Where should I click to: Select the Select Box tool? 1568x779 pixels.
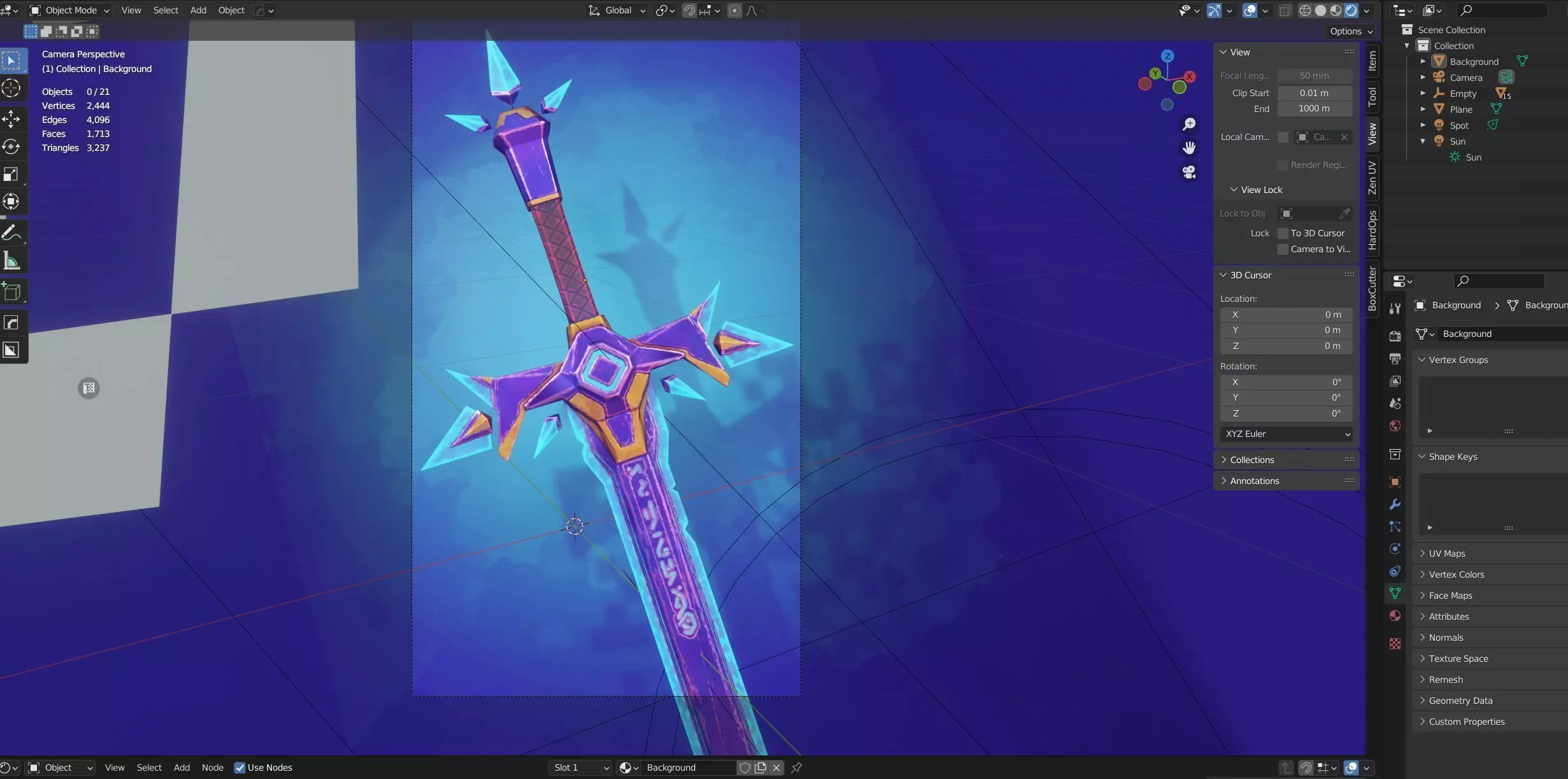(x=12, y=61)
